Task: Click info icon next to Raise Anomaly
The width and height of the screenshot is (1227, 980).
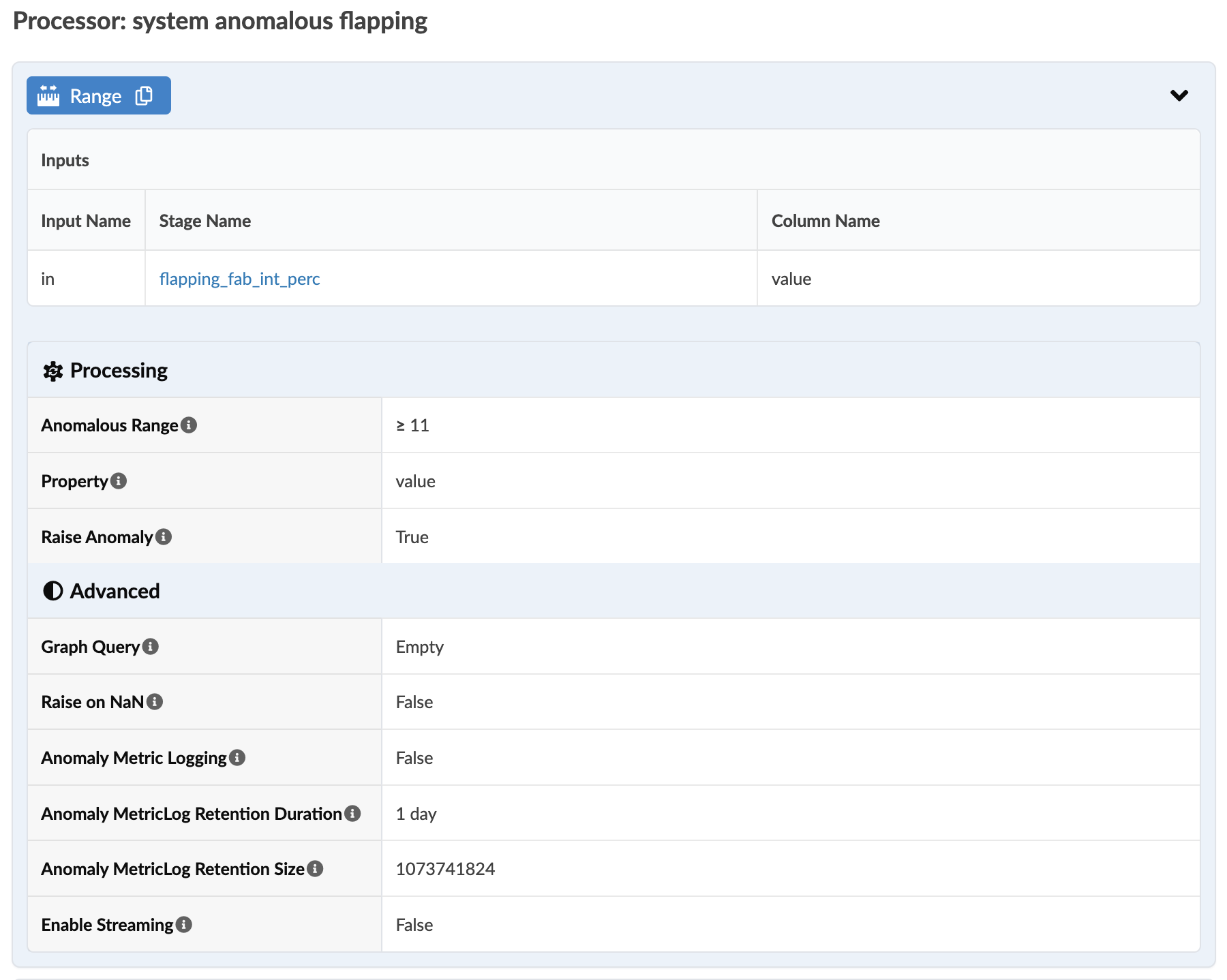Action: coord(164,537)
